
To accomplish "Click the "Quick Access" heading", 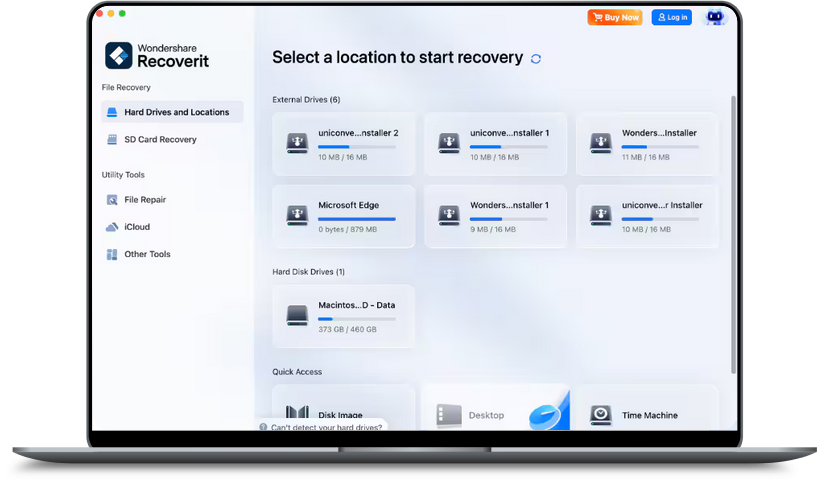I will pos(297,372).
